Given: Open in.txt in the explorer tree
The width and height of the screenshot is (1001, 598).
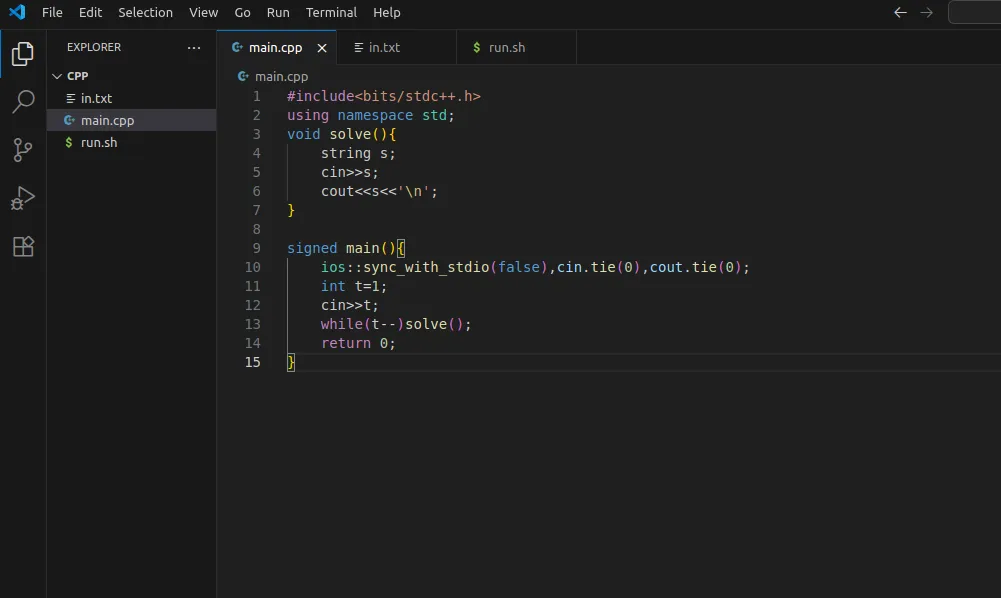Looking at the screenshot, I should click(131, 98).
